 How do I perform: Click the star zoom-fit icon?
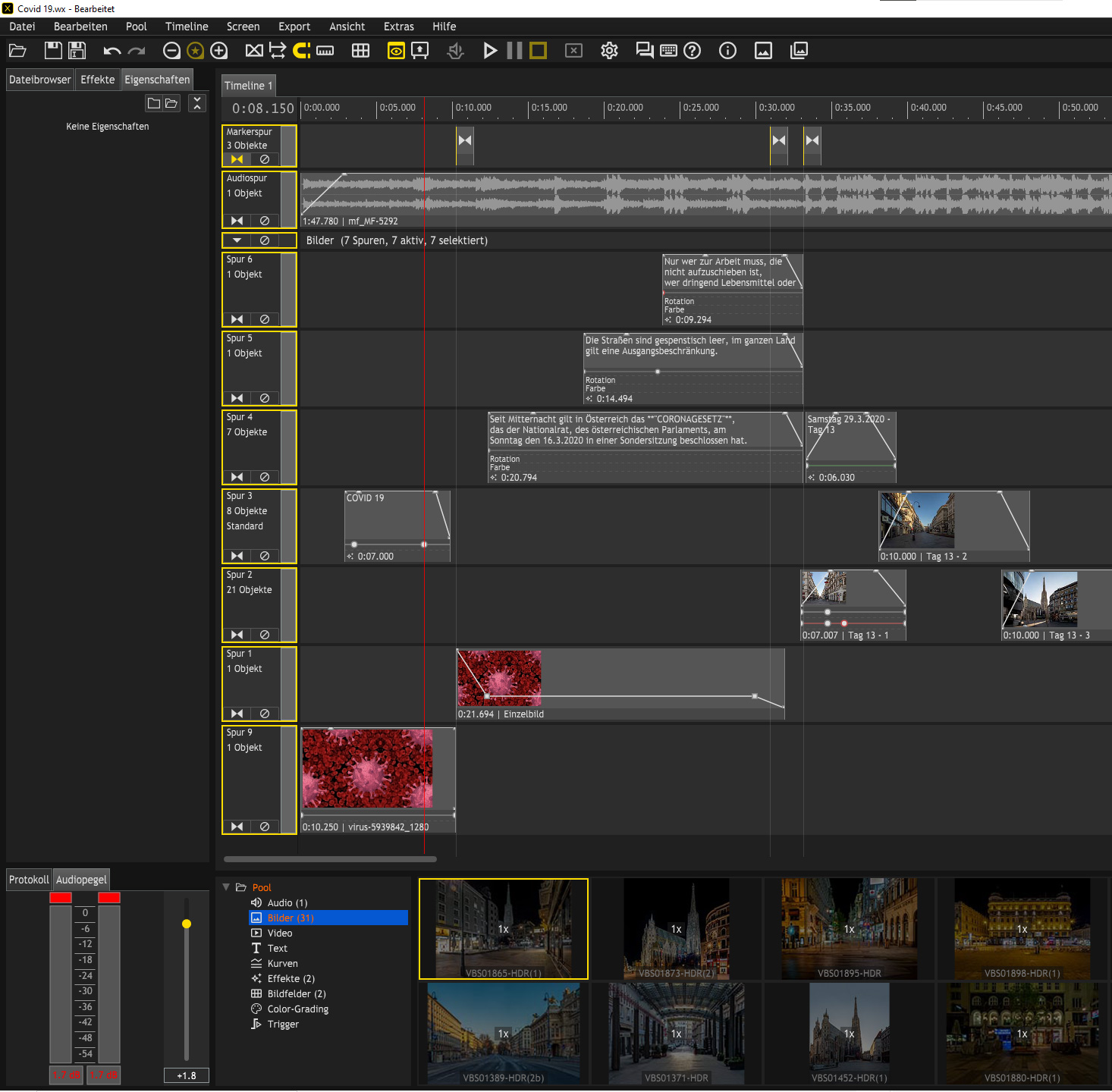click(196, 51)
